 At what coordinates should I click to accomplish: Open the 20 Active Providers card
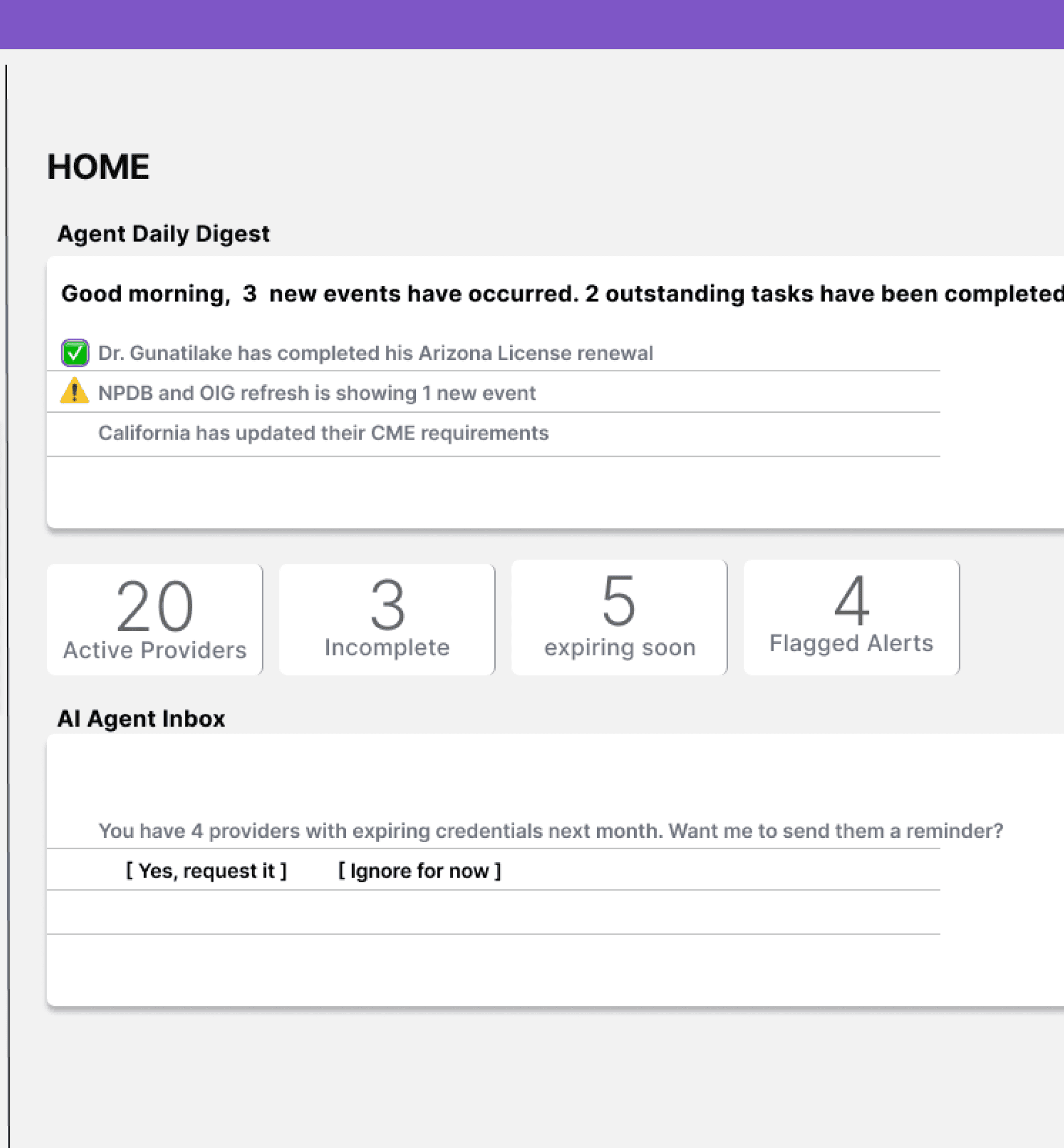[x=154, y=620]
